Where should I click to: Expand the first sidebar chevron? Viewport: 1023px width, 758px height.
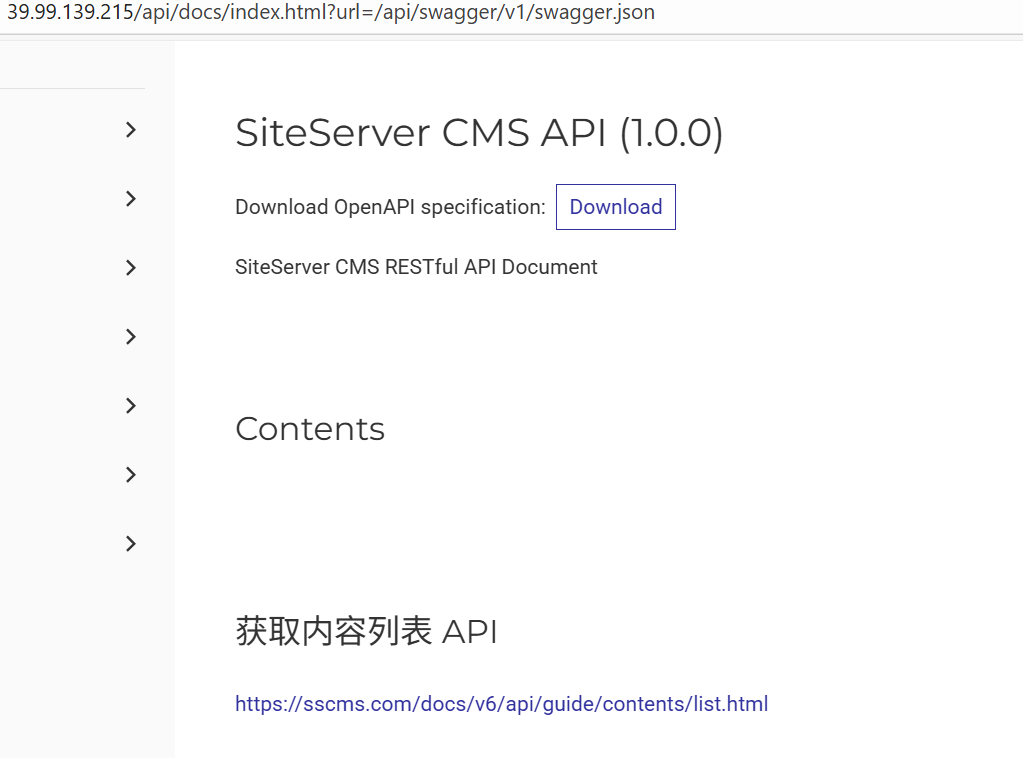[x=130, y=130]
